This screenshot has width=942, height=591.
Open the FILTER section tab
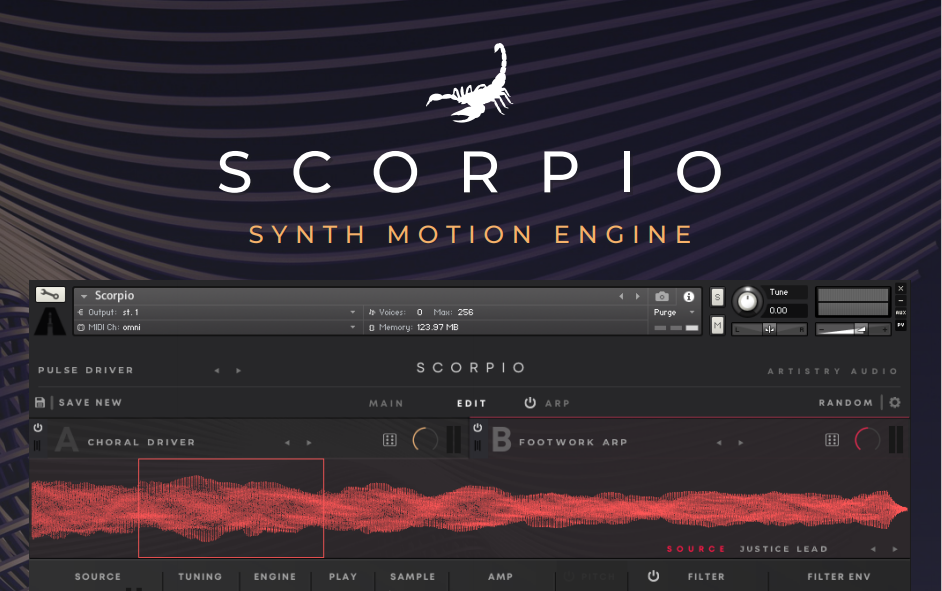coord(706,577)
